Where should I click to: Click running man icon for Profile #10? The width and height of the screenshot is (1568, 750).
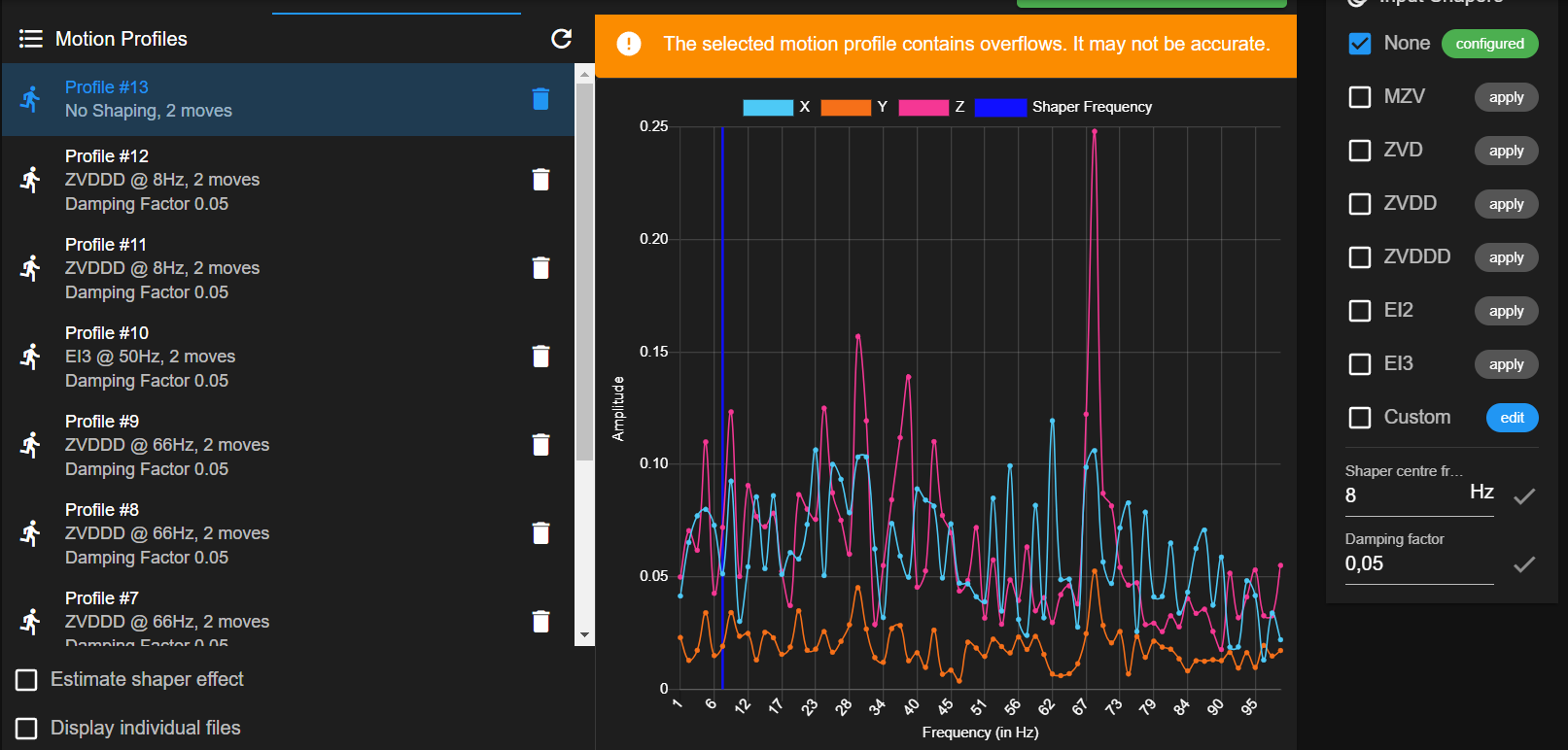pyautogui.click(x=31, y=356)
